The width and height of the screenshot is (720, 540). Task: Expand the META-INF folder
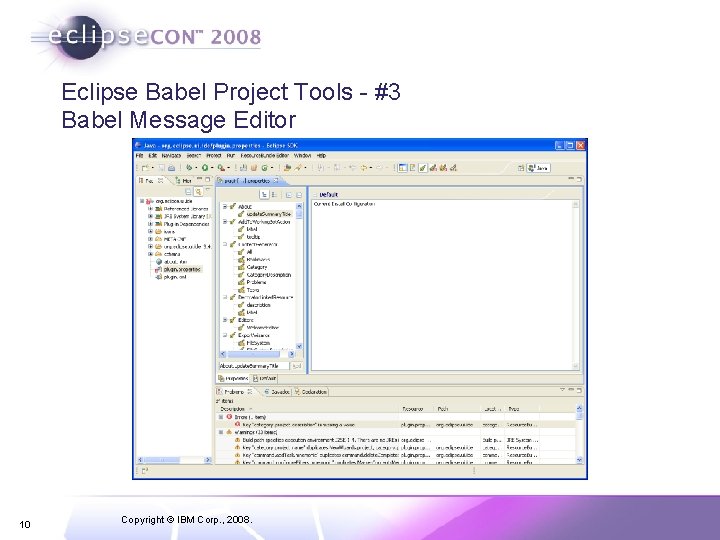(x=150, y=239)
